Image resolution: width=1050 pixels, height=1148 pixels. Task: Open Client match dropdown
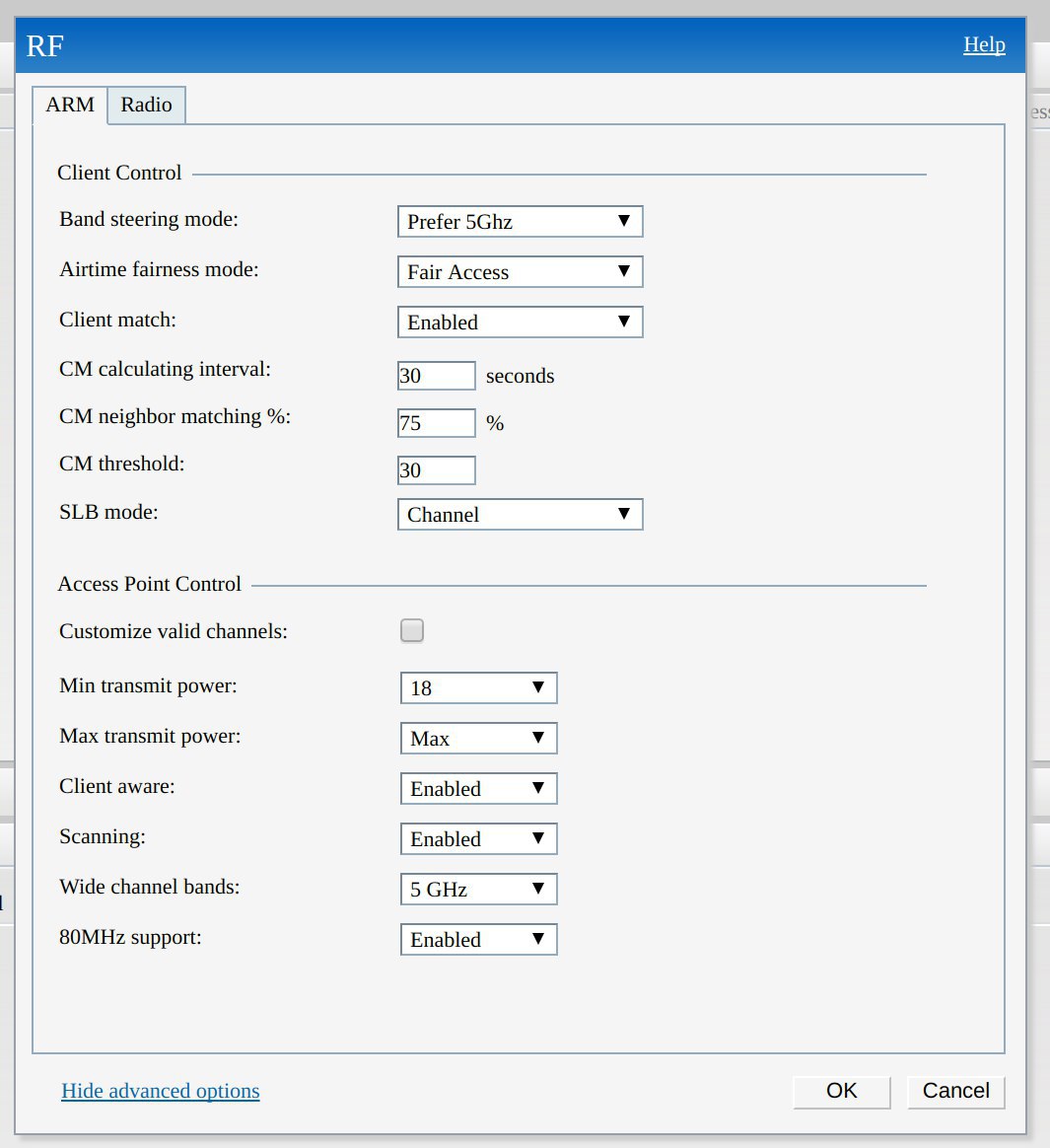[521, 323]
